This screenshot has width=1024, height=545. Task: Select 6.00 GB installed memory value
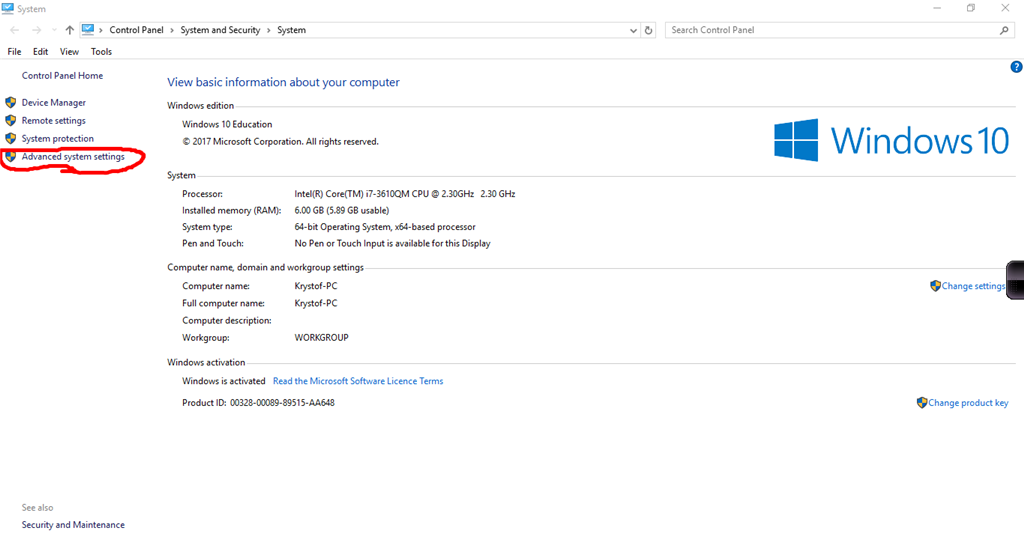point(342,210)
